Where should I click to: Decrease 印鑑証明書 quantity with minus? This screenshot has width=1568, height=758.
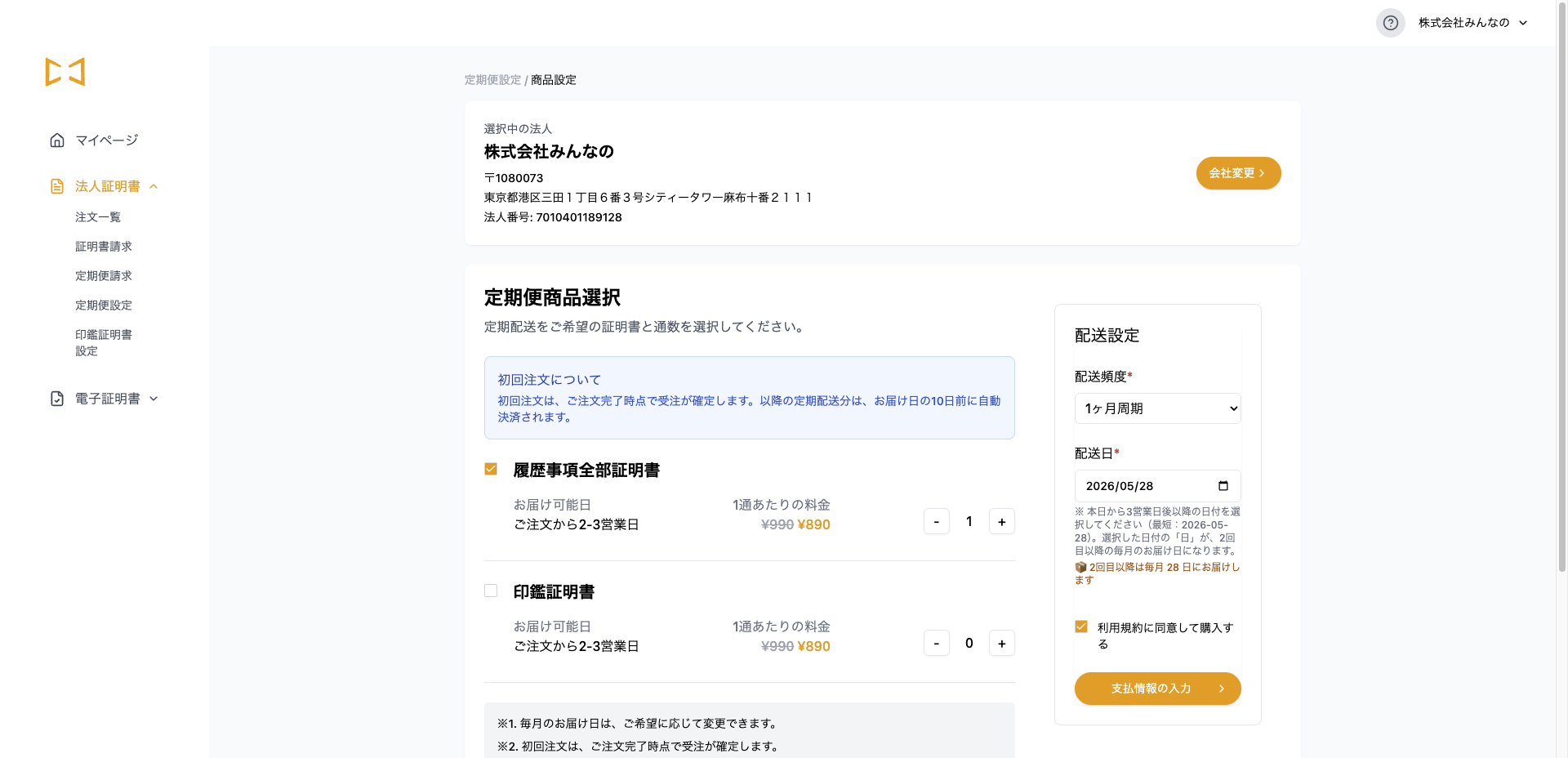pyautogui.click(x=937, y=643)
